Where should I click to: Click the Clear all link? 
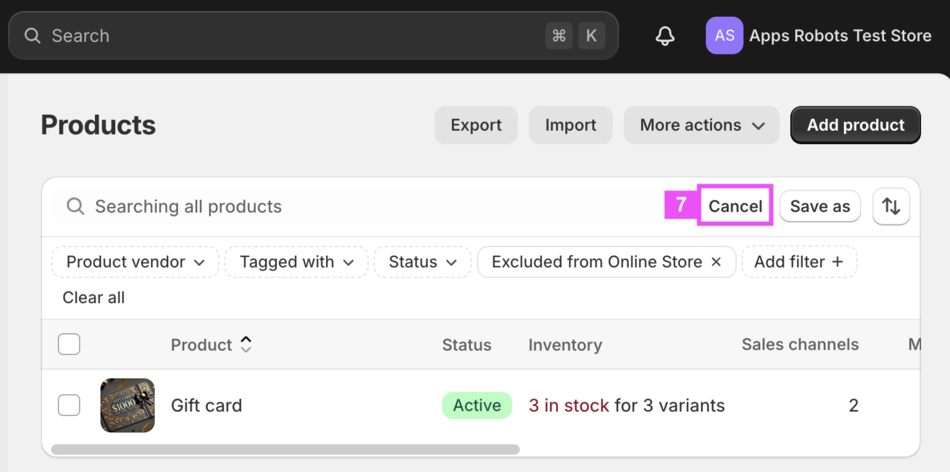pyautogui.click(x=94, y=298)
